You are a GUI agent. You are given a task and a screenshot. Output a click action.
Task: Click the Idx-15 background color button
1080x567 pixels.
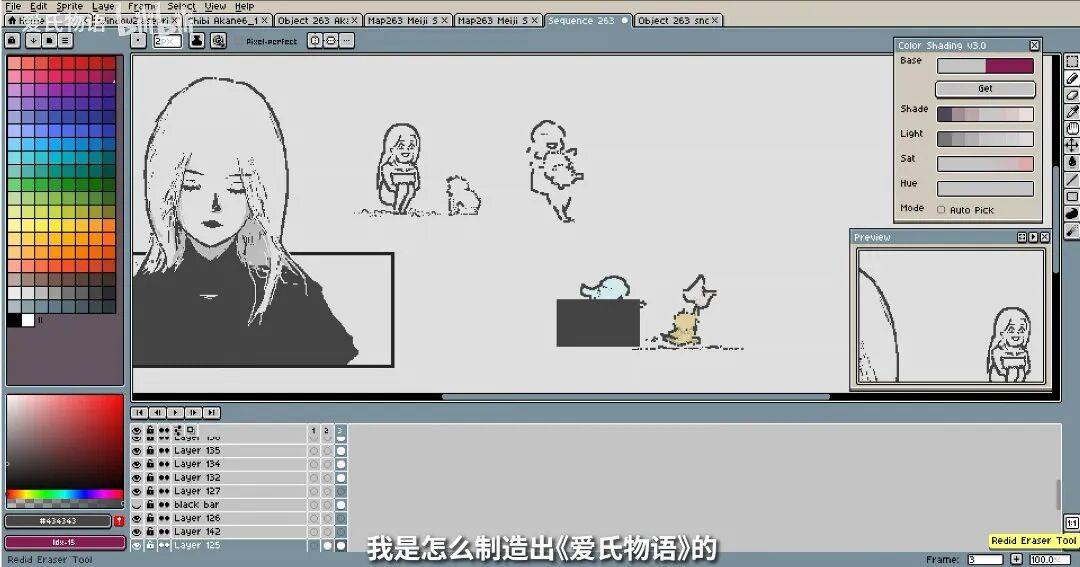(58, 542)
